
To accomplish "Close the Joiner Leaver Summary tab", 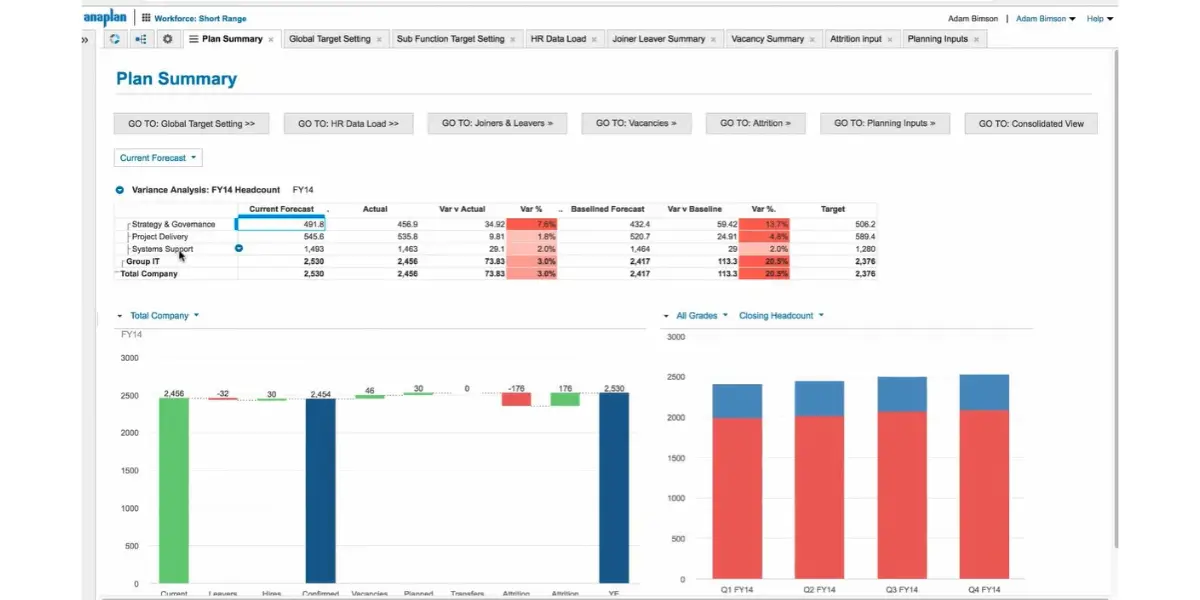I will [x=714, y=40].
